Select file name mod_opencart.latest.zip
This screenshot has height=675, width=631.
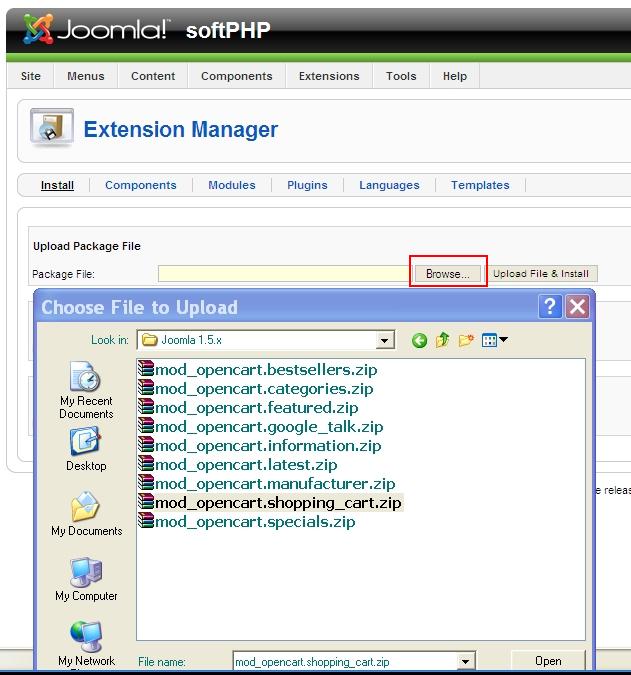[x=246, y=464]
